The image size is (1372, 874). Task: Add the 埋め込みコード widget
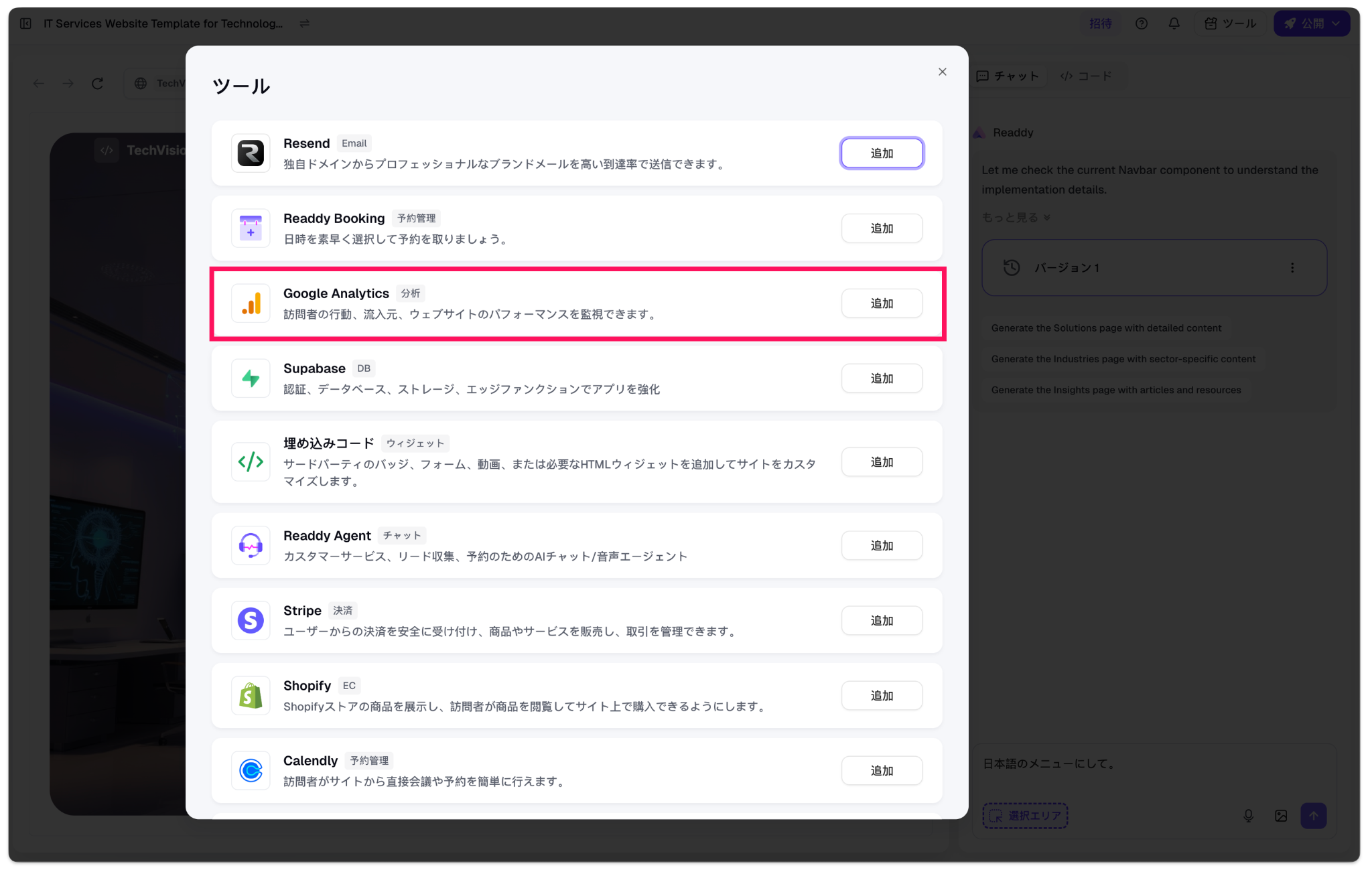click(x=882, y=462)
